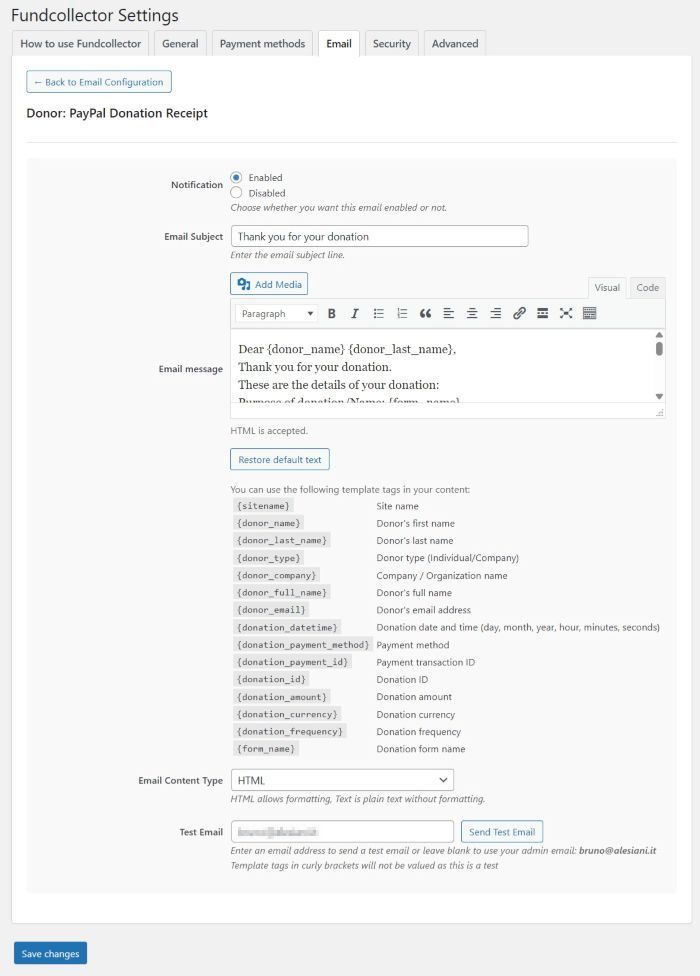
Task: Add a blockquote in the email editor
Action: (425, 314)
